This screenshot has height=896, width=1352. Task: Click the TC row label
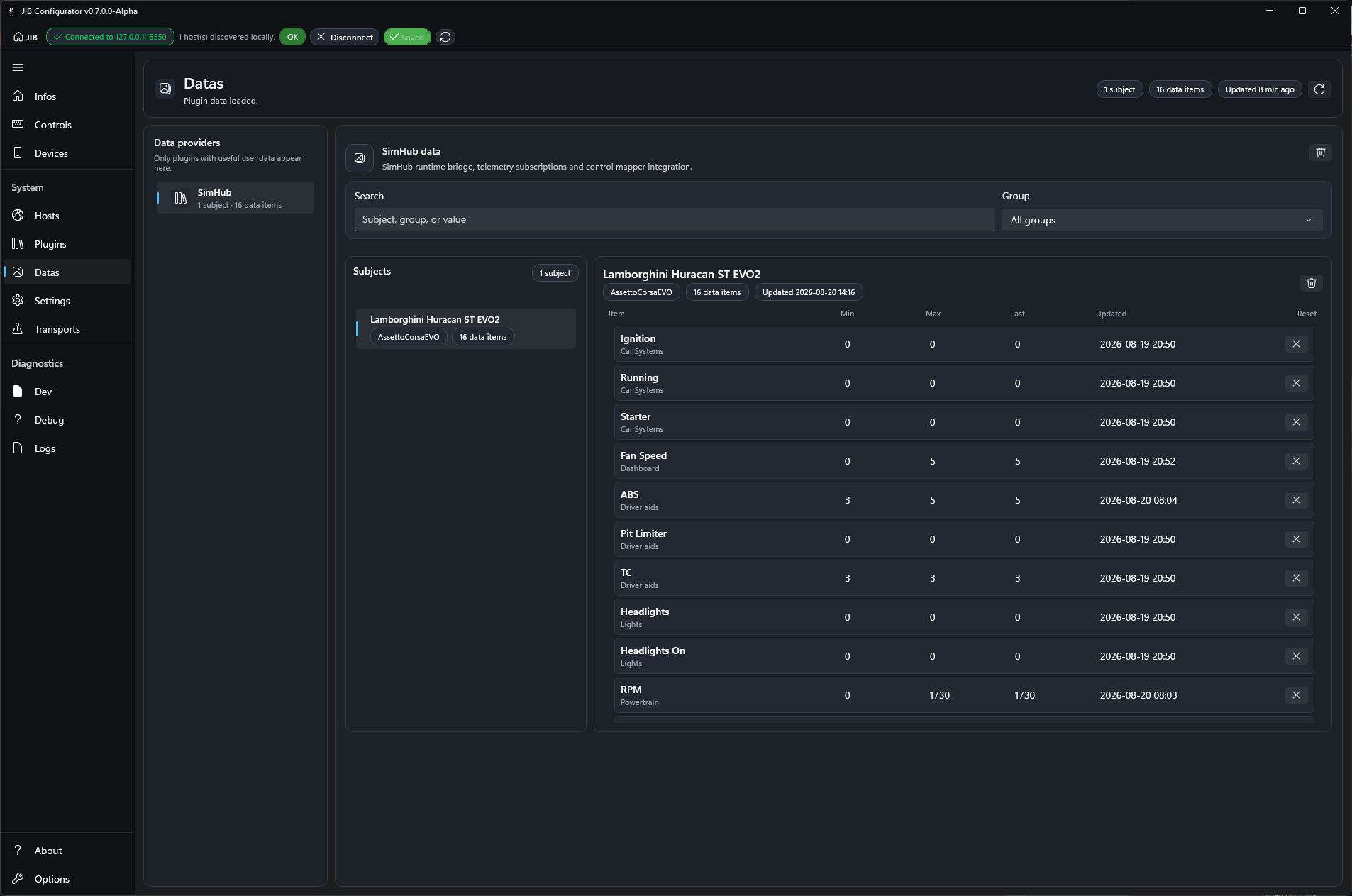(x=626, y=573)
